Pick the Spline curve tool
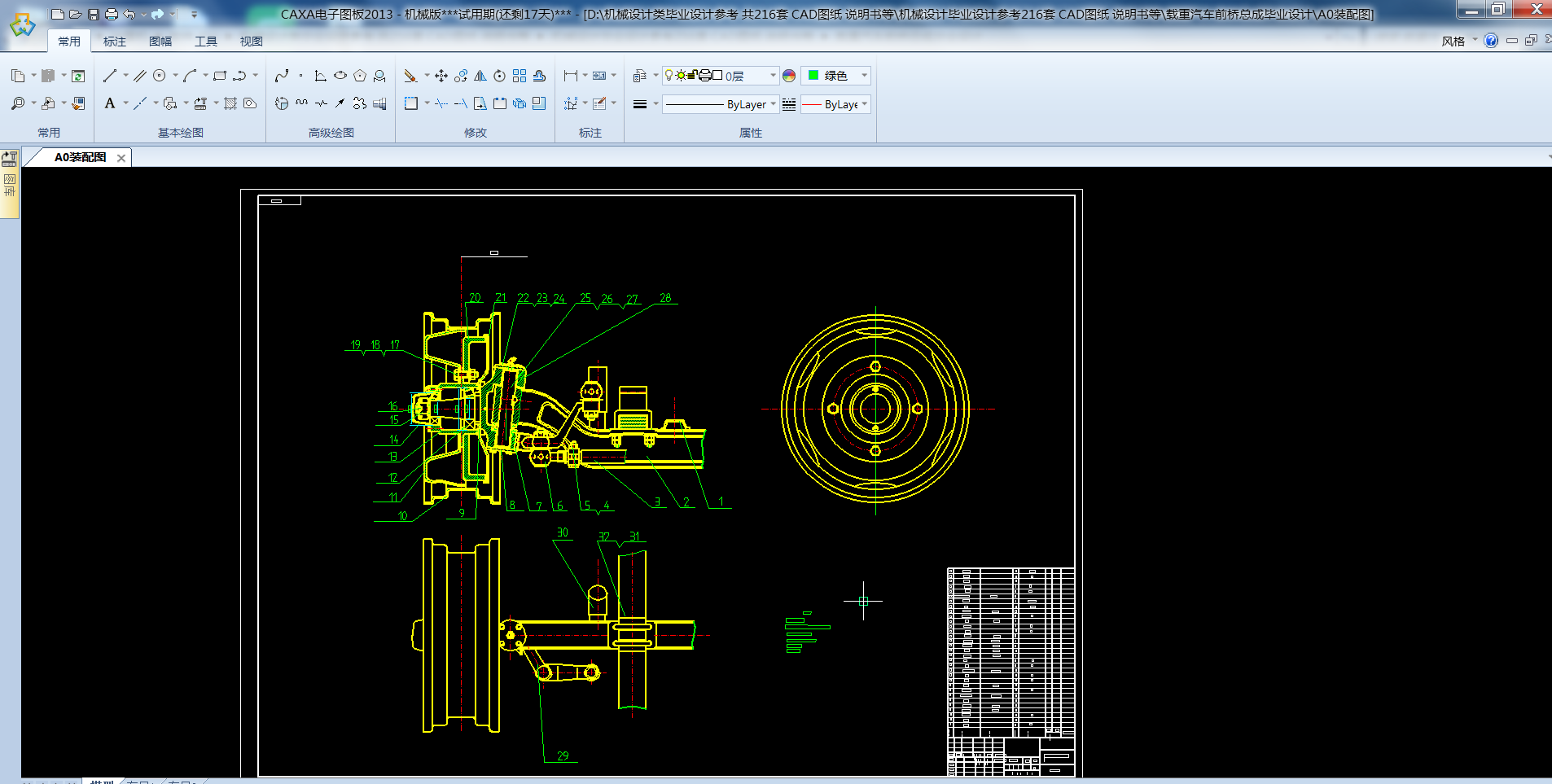Image resolution: width=1552 pixels, height=784 pixels. pyautogui.click(x=282, y=76)
